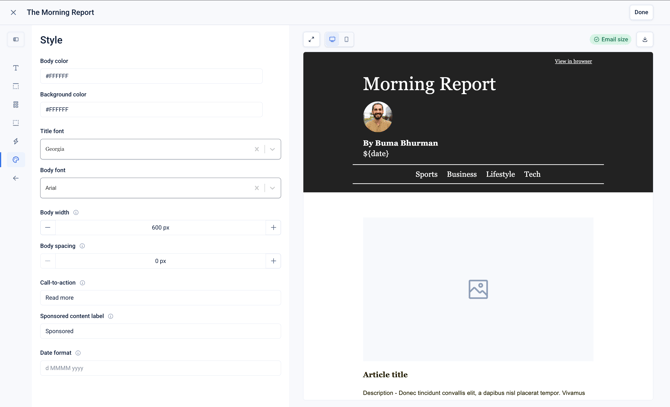Decrease Body spacing with minus button
Image resolution: width=670 pixels, height=407 pixels.
click(48, 261)
